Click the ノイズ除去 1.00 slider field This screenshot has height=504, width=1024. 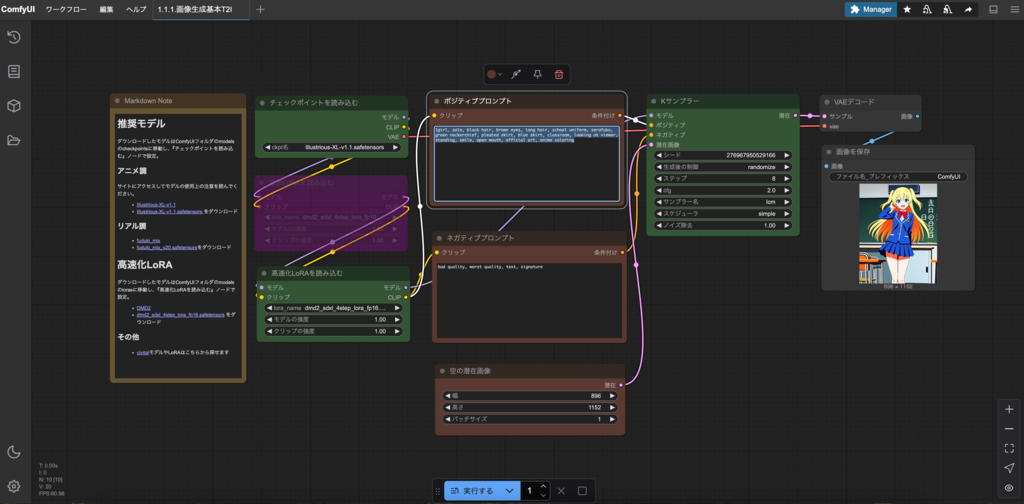click(723, 225)
